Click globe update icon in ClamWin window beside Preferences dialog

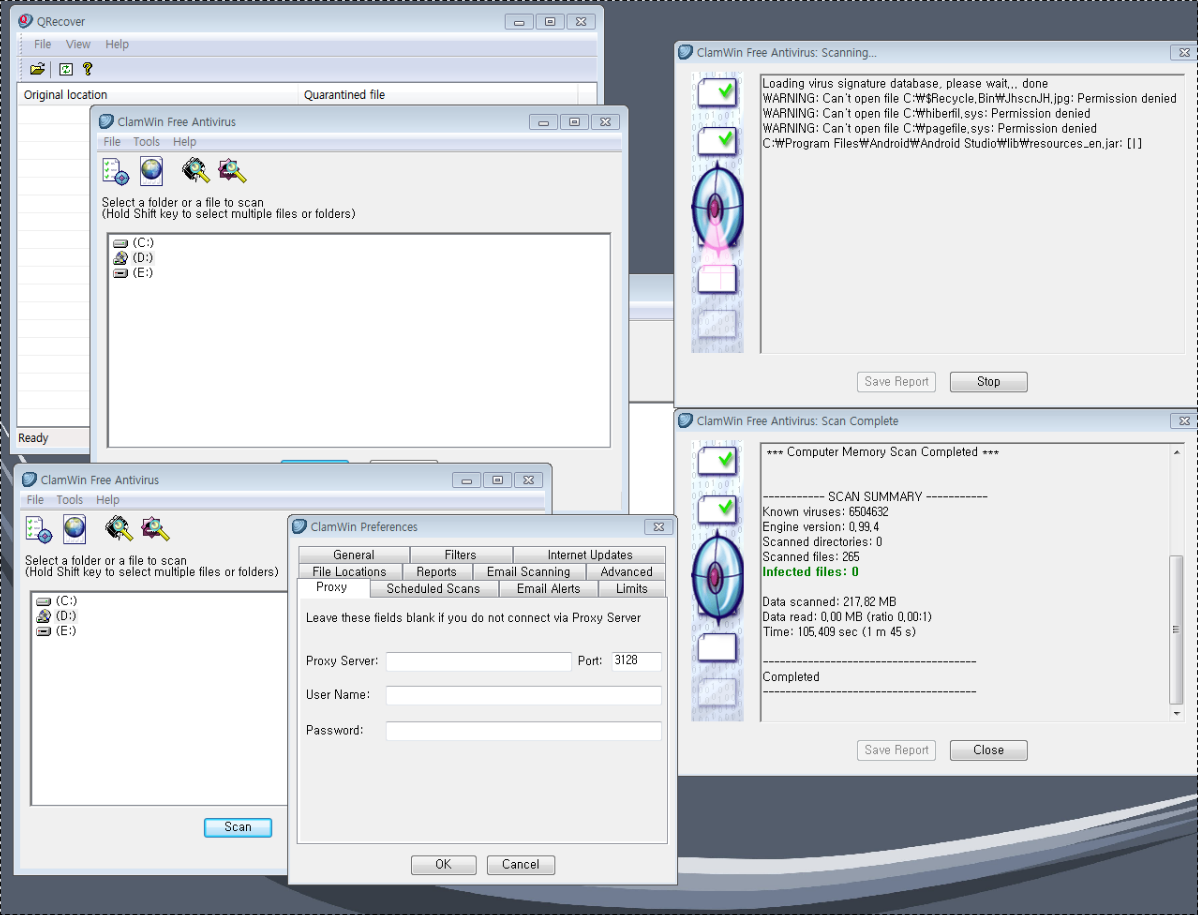[74, 528]
